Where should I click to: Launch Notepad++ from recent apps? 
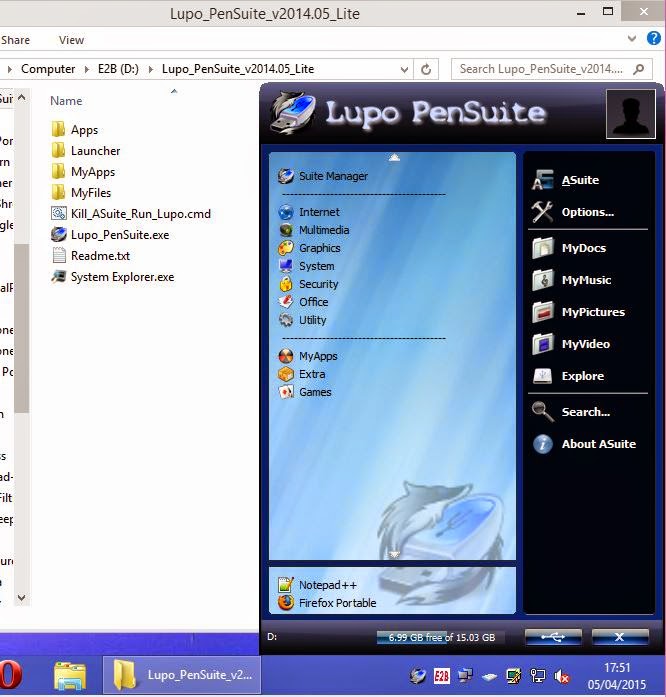pyautogui.click(x=317, y=585)
